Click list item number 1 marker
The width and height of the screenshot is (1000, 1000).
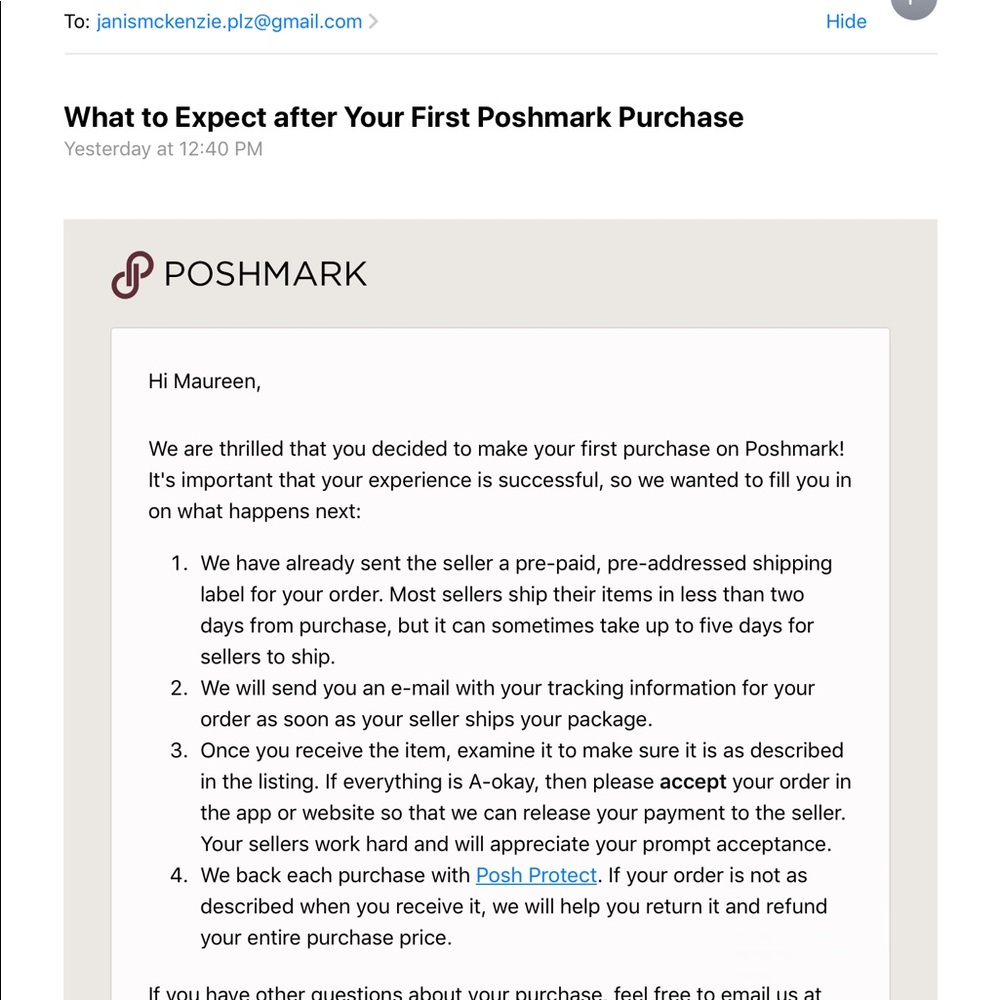click(179, 563)
